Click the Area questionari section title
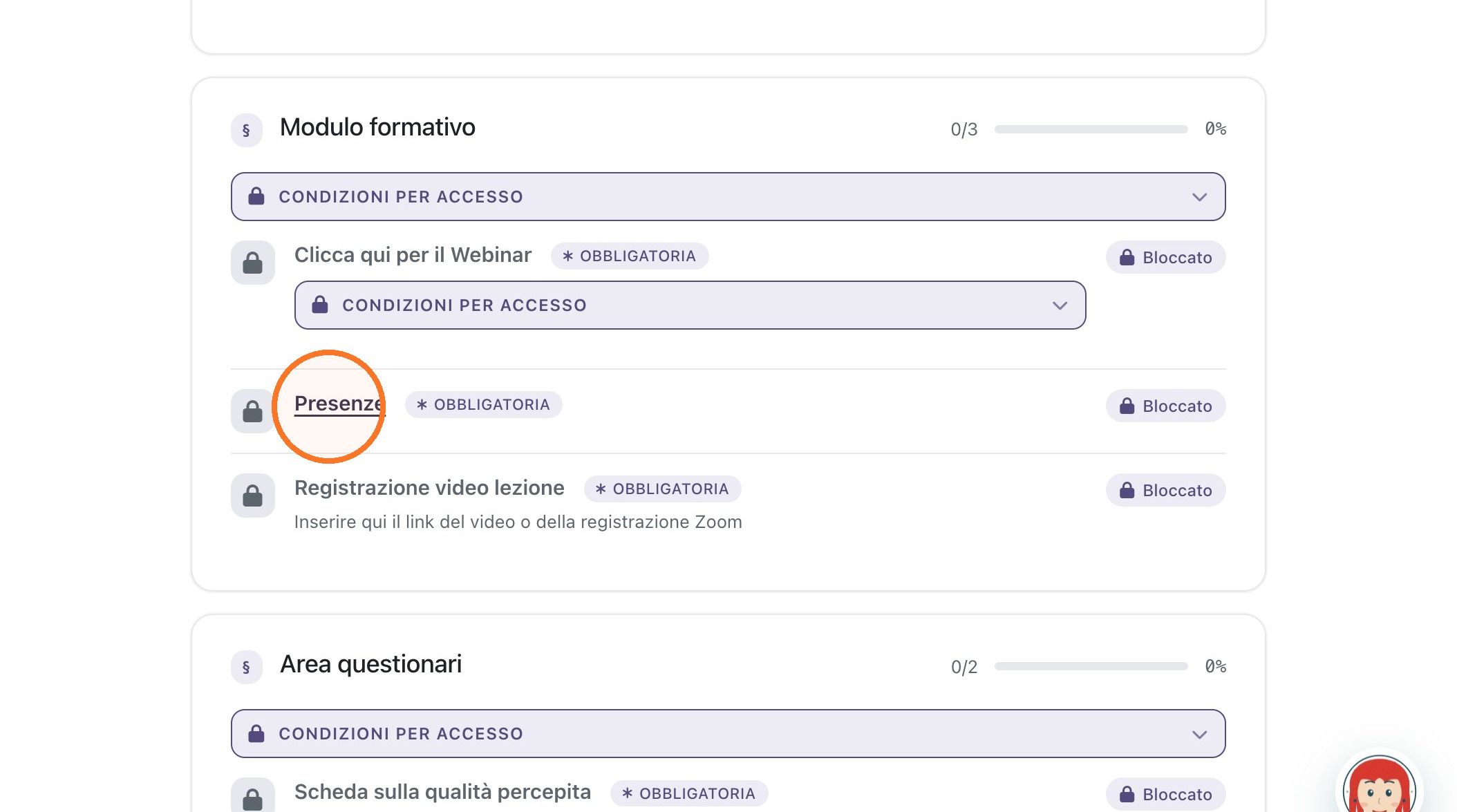1457x812 pixels. 370,664
